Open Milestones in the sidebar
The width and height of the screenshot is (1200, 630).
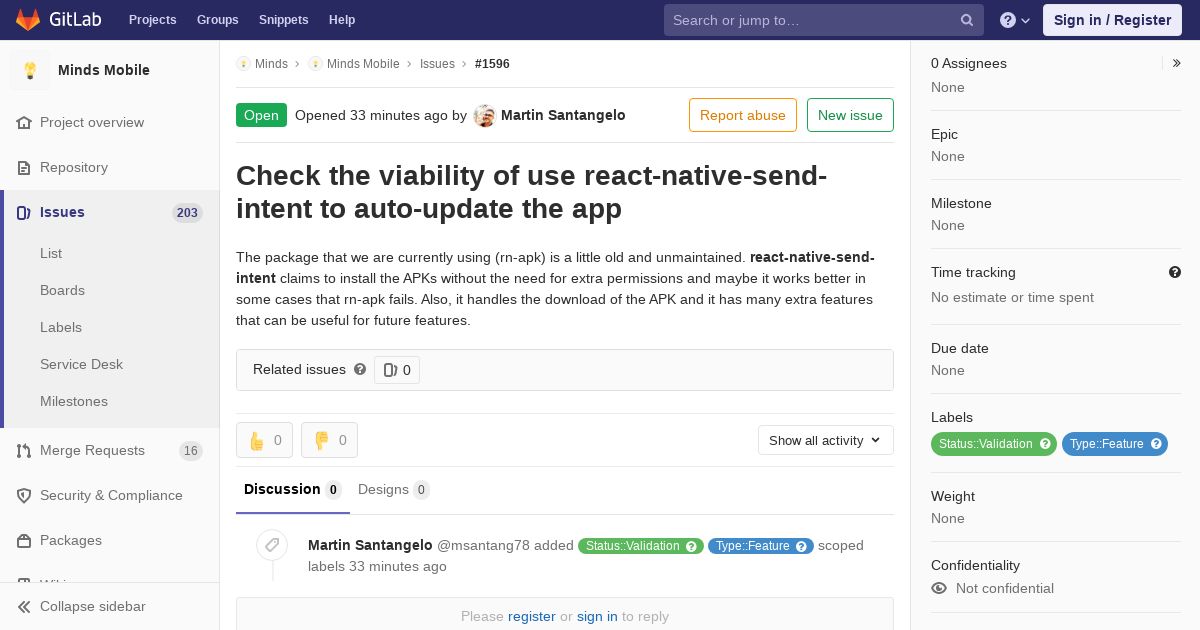(74, 401)
